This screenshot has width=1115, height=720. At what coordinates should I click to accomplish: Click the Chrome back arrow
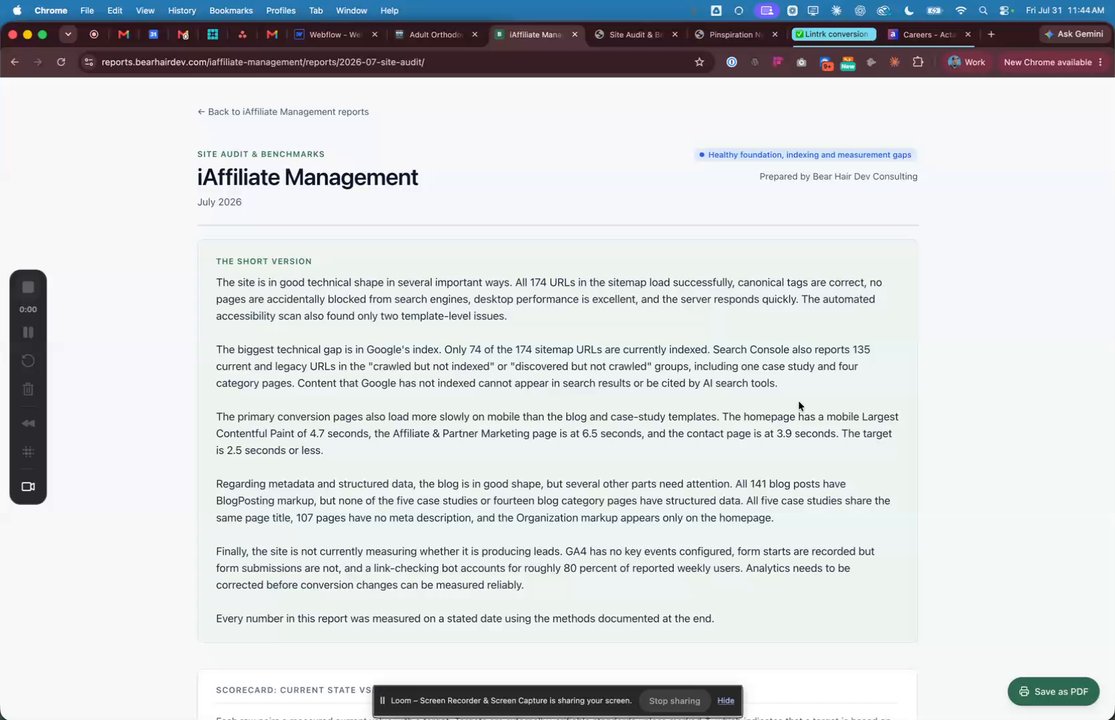coord(15,62)
